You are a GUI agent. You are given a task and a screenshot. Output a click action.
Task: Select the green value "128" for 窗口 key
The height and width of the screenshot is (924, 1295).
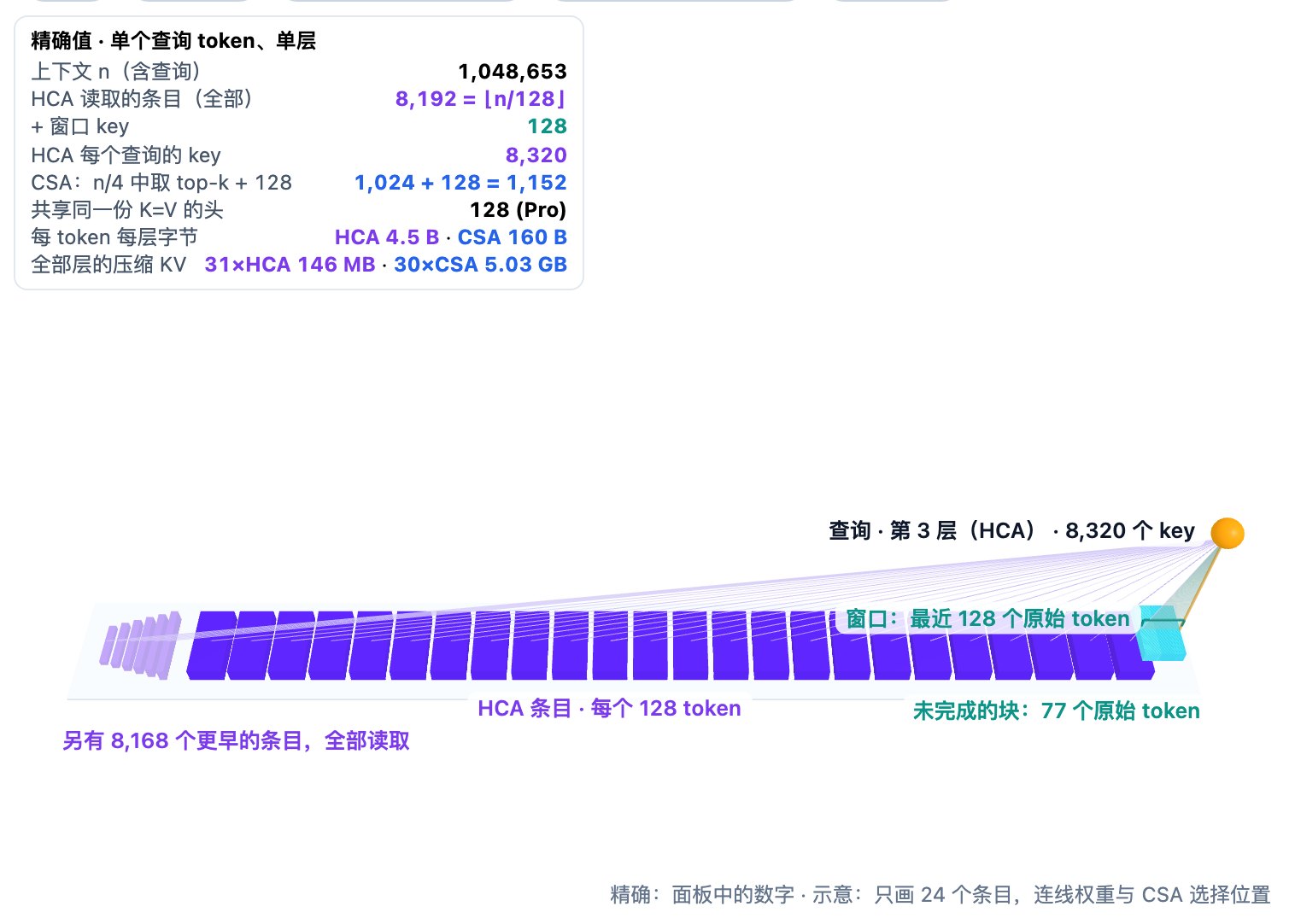tap(548, 126)
